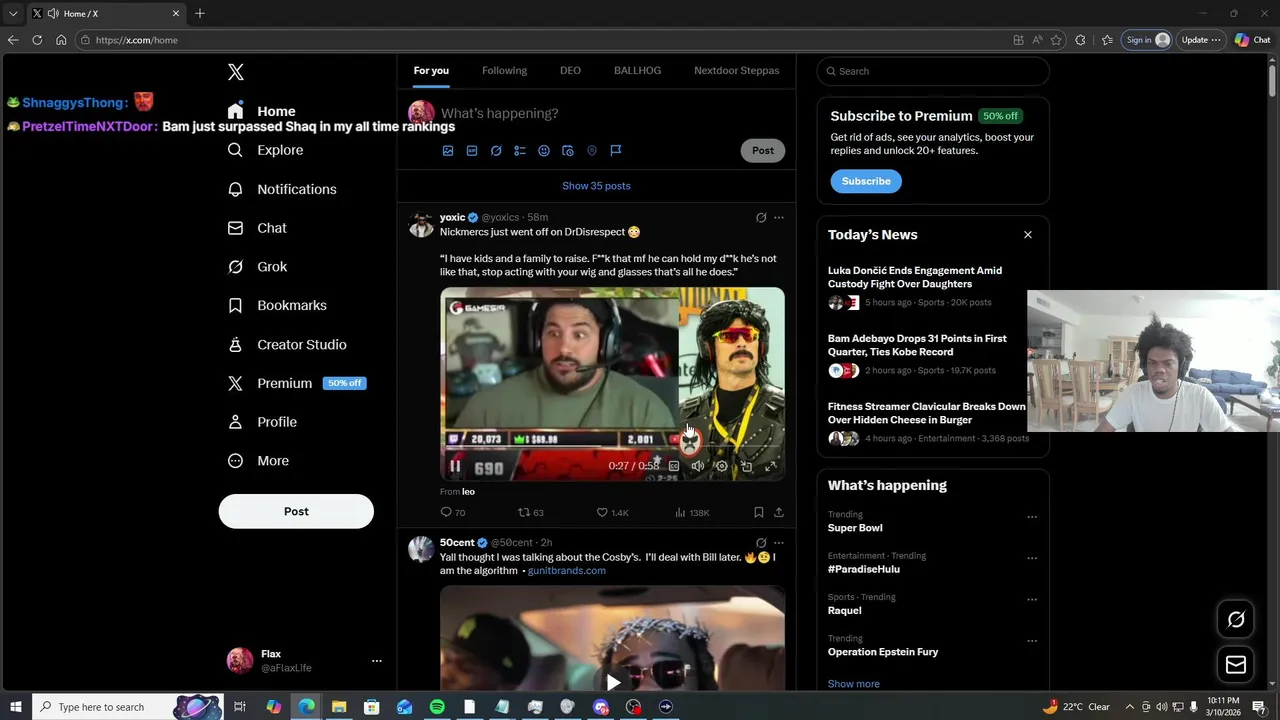Image resolution: width=1280 pixels, height=720 pixels.
Task: Open Chat in the left sidebar
Action: [x=257, y=228]
